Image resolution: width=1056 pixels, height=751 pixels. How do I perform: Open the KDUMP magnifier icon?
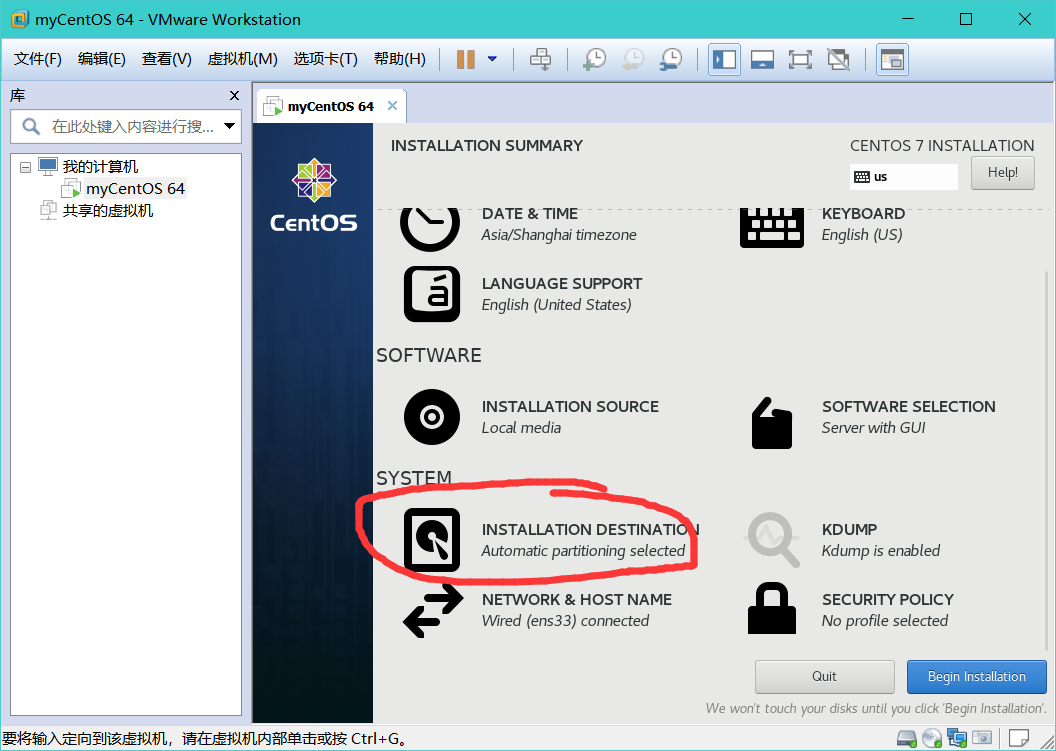(773, 540)
